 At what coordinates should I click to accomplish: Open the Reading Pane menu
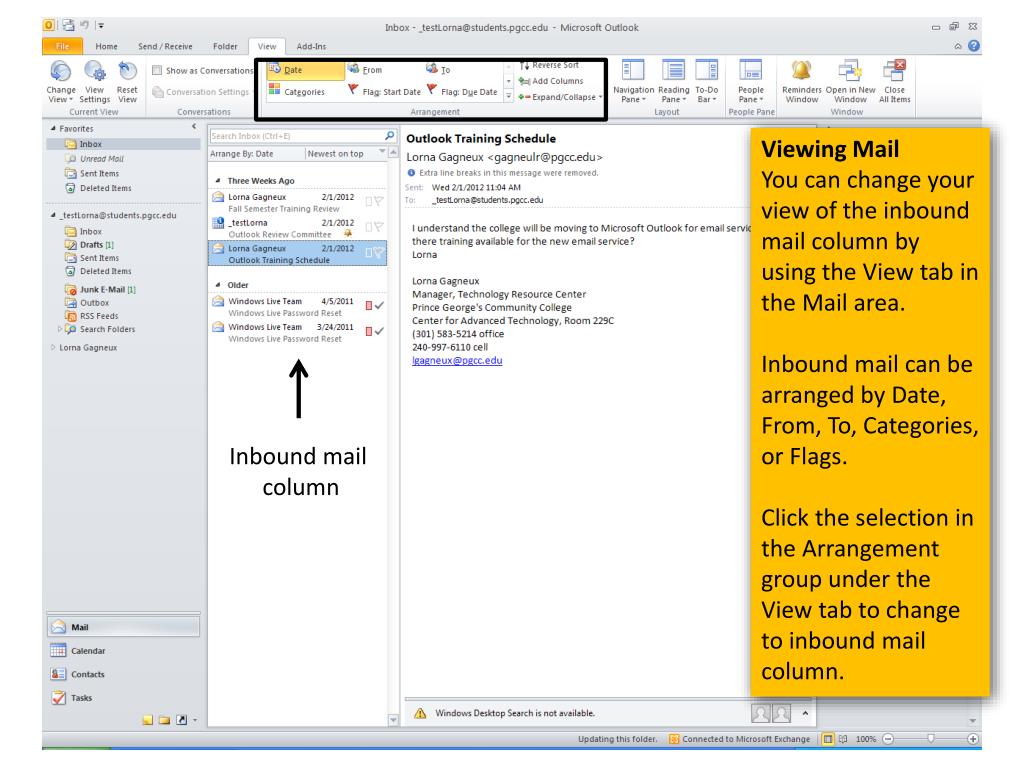673,82
